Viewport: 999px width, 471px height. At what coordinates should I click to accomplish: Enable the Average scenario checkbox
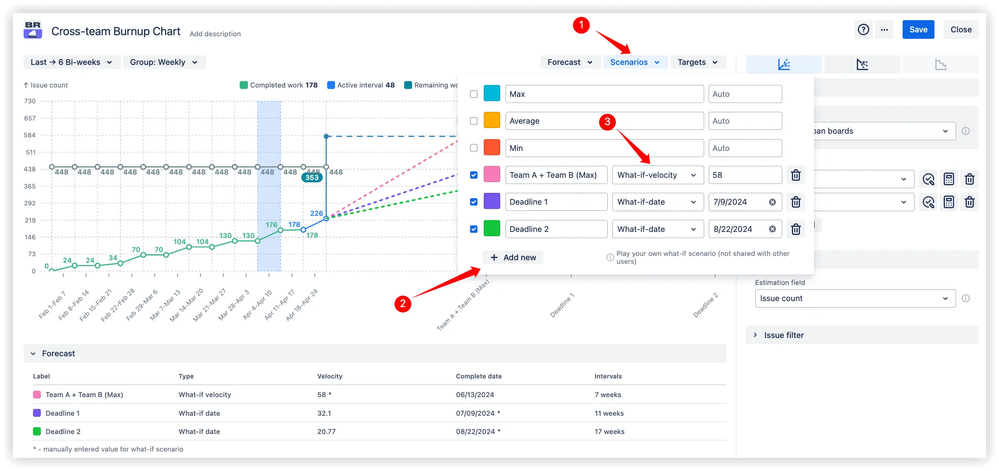474,121
